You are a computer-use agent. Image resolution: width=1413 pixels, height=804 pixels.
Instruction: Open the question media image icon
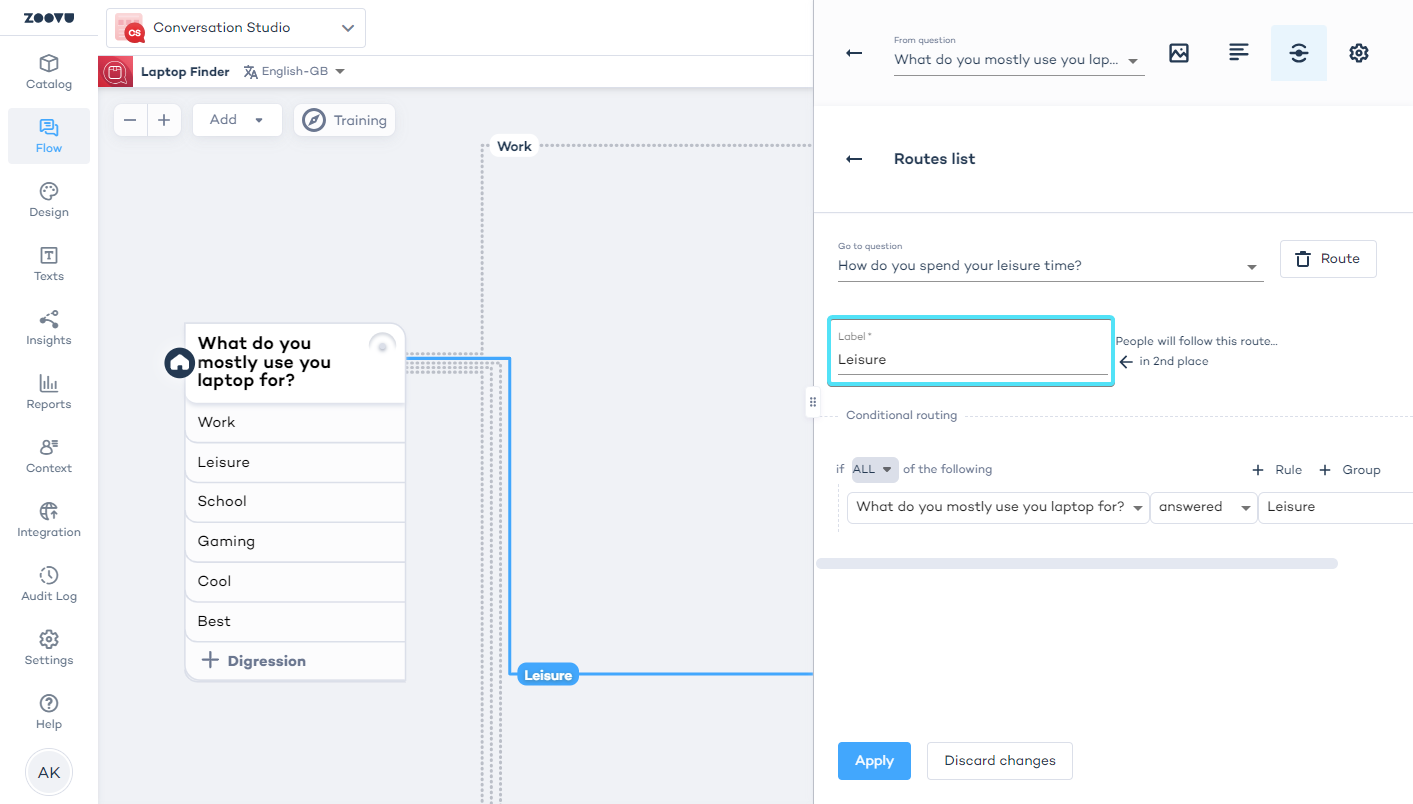(x=1178, y=53)
